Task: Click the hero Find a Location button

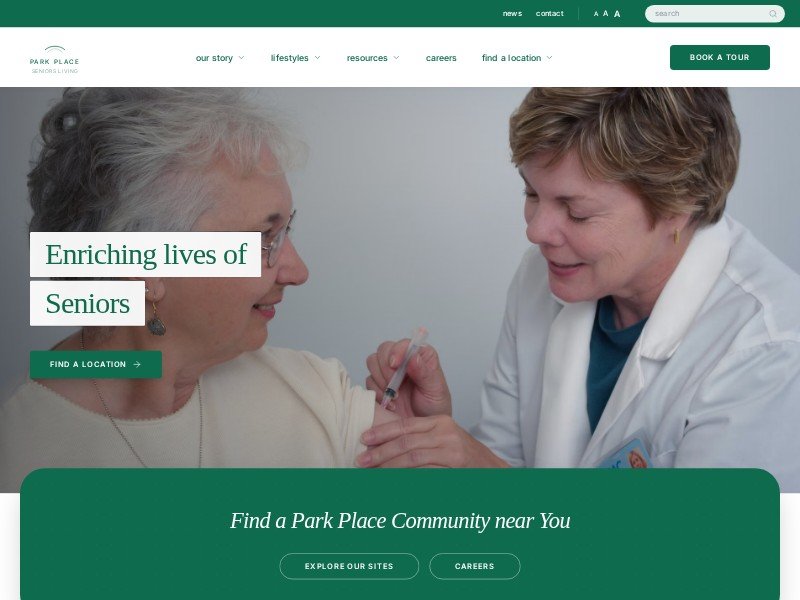Action: pyautogui.click(x=96, y=364)
